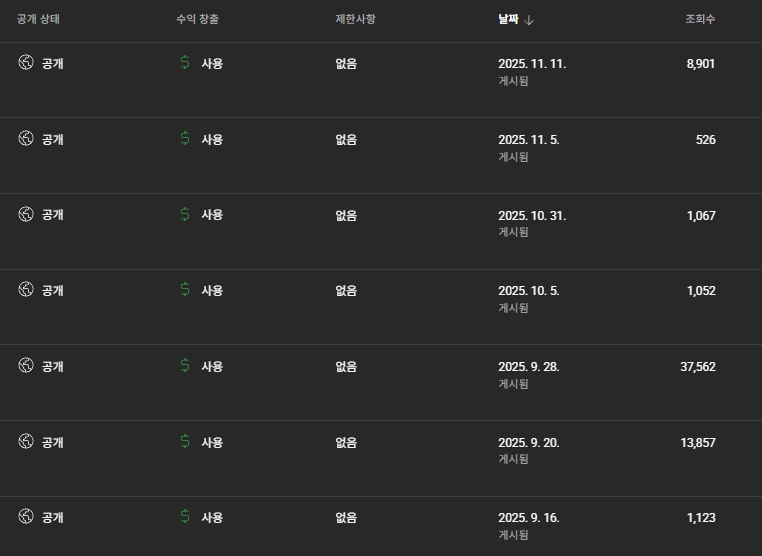This screenshot has height=556, width=762.
Task: Click 없음 restriction in 2025. 9. 16. row
Action: [346, 518]
